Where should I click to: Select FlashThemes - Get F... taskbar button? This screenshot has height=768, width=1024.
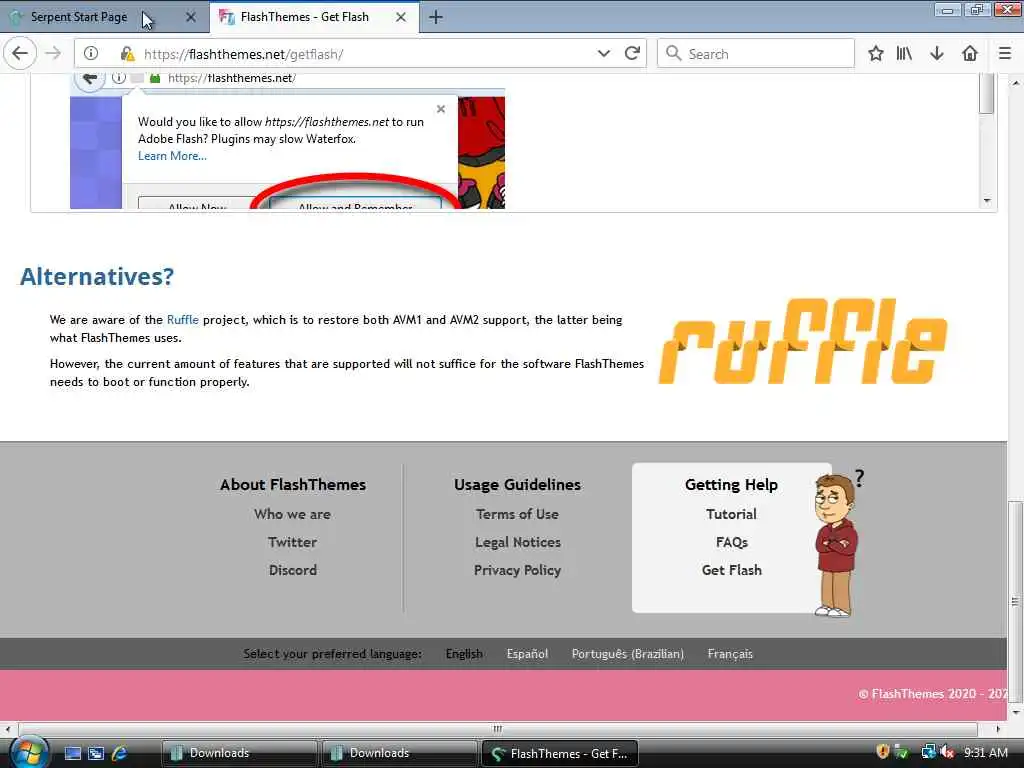point(559,753)
